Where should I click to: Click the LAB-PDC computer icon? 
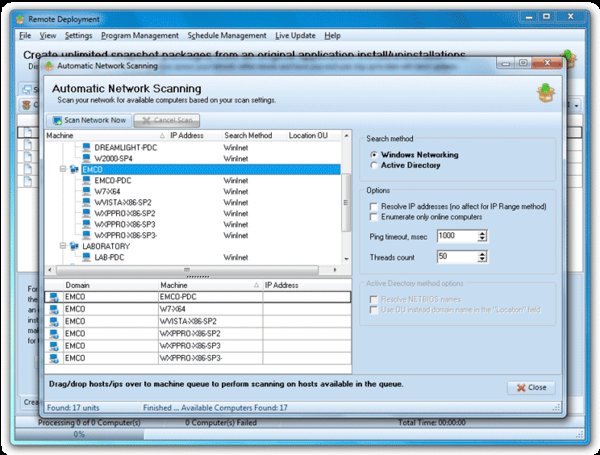pos(85,257)
